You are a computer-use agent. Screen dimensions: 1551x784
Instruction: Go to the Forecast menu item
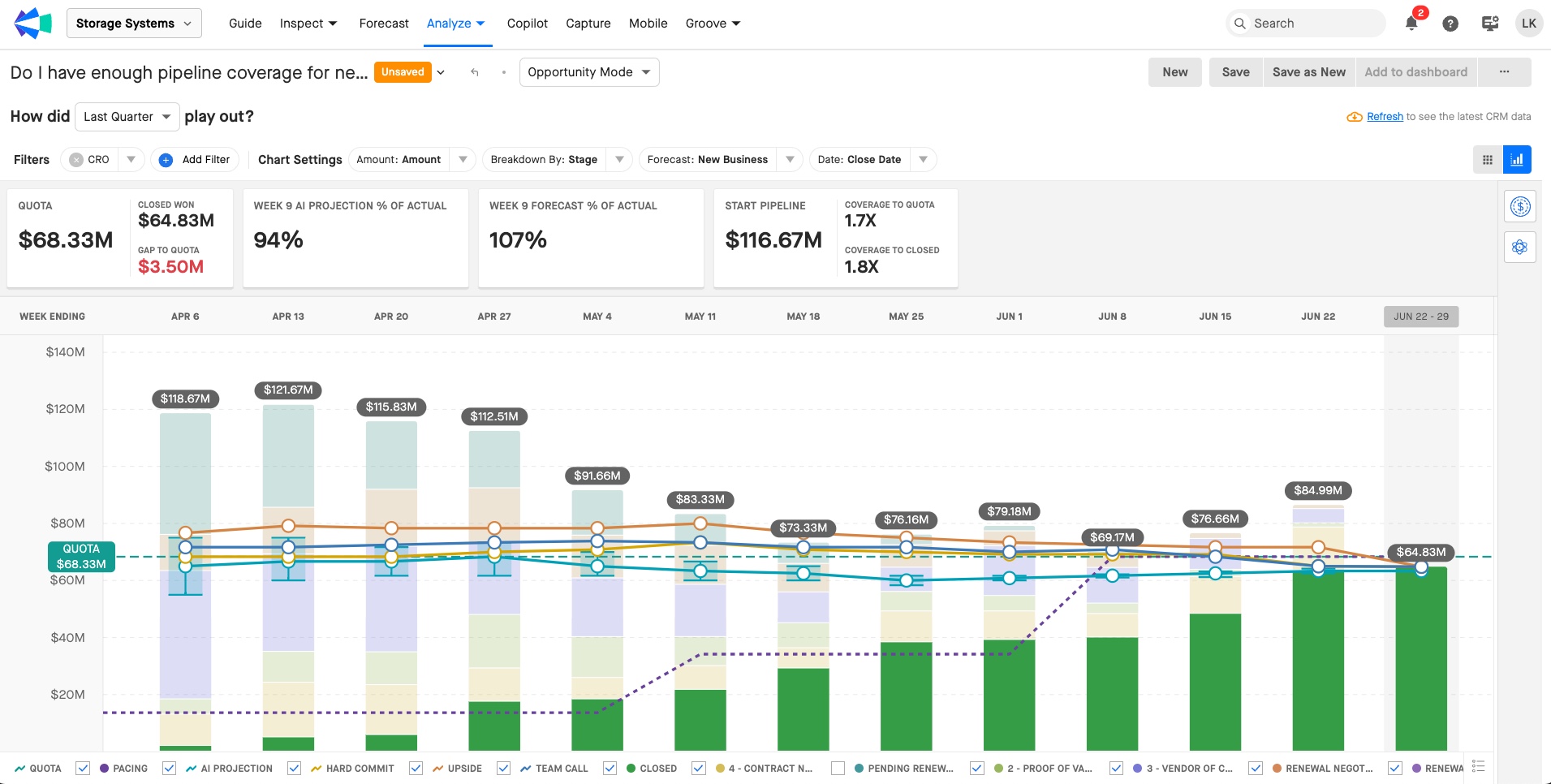point(383,24)
